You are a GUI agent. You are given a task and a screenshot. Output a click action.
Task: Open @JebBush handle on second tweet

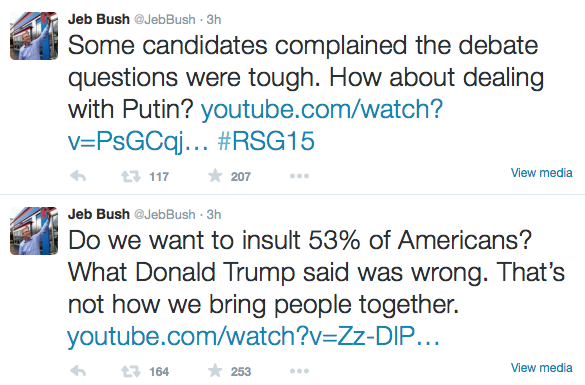[164, 215]
